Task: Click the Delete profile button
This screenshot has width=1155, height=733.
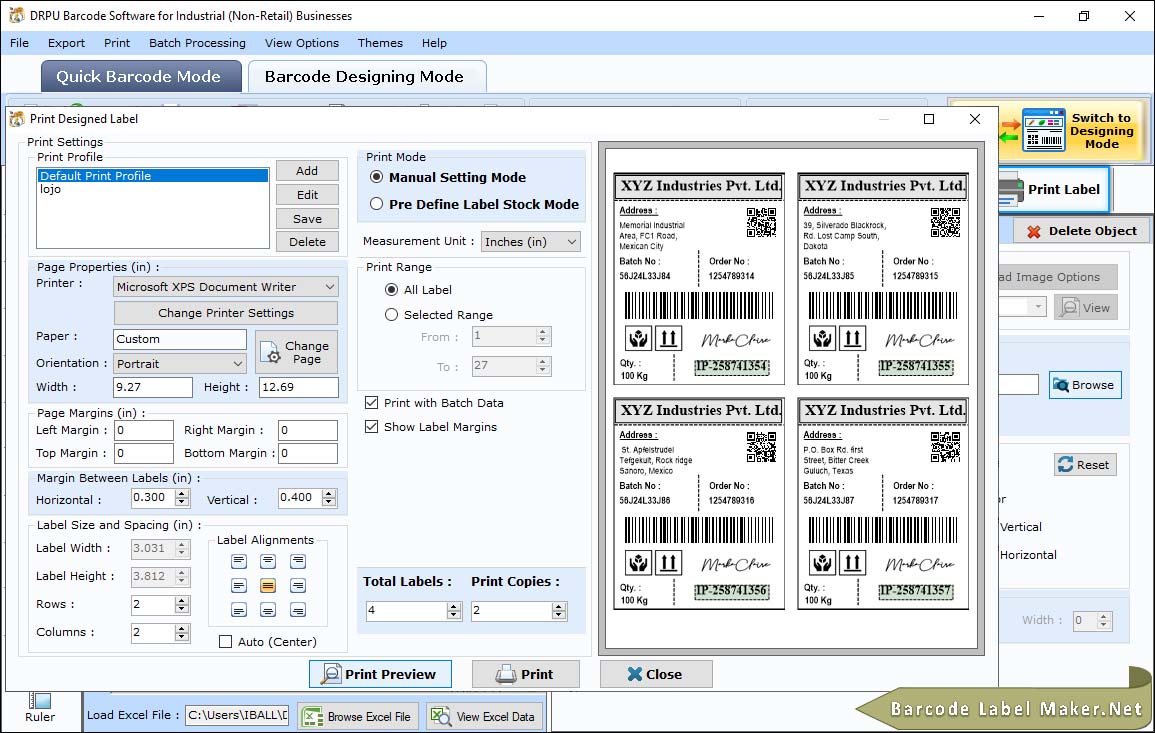Action: [307, 242]
